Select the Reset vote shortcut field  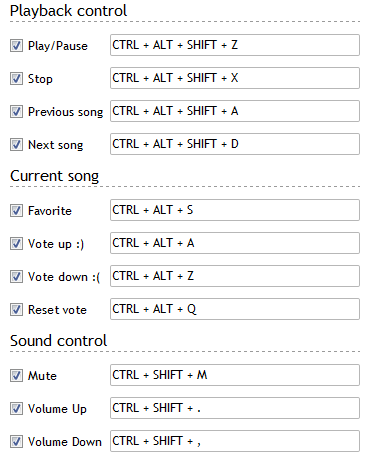235,309
